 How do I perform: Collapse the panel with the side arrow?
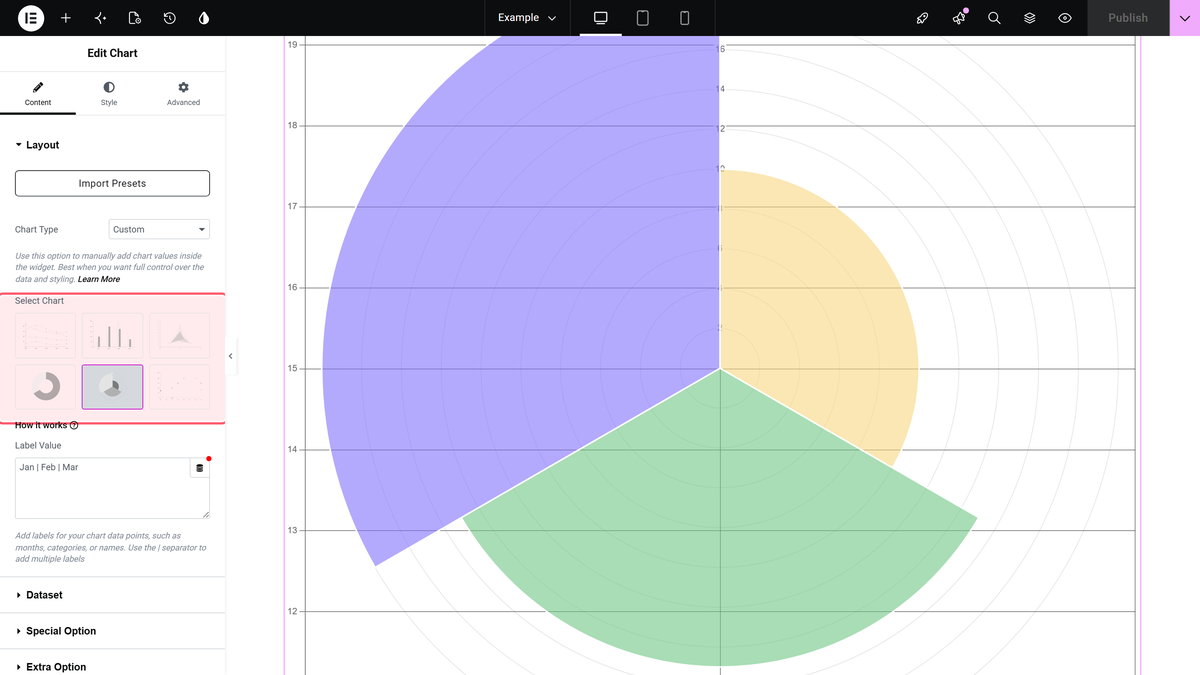click(x=231, y=356)
